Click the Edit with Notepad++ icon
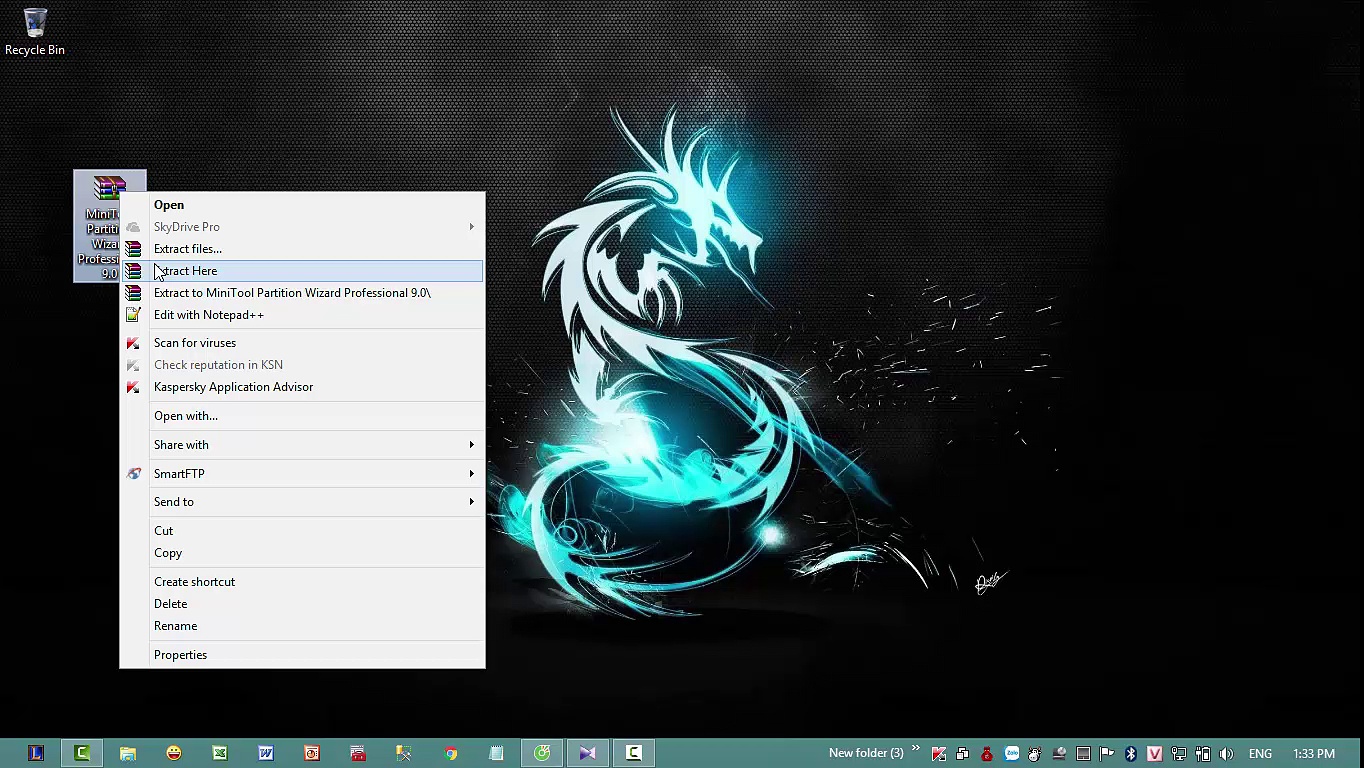The width and height of the screenshot is (1364, 768). tap(133, 315)
